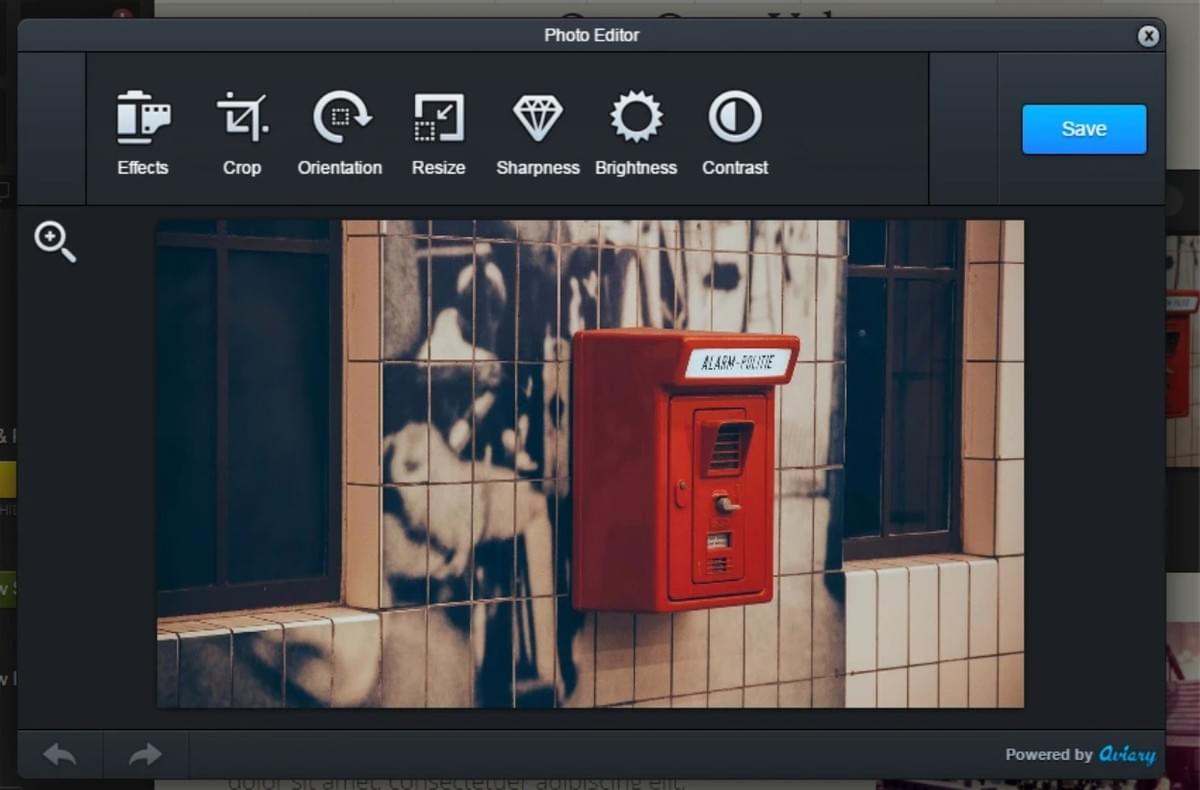Save the edited photo
Image resolution: width=1200 pixels, height=790 pixels.
coord(1084,129)
